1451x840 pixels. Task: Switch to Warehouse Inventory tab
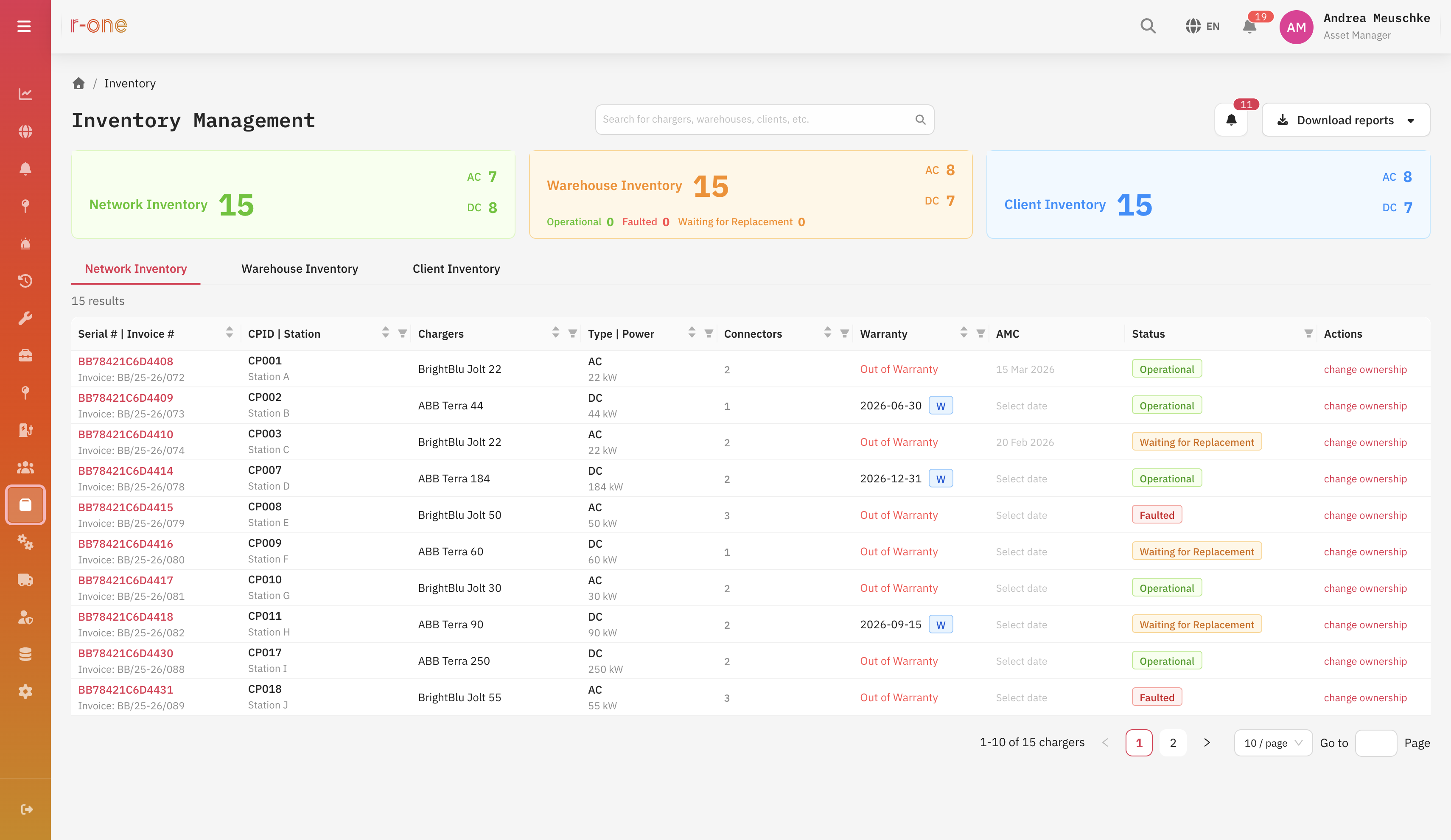click(300, 268)
